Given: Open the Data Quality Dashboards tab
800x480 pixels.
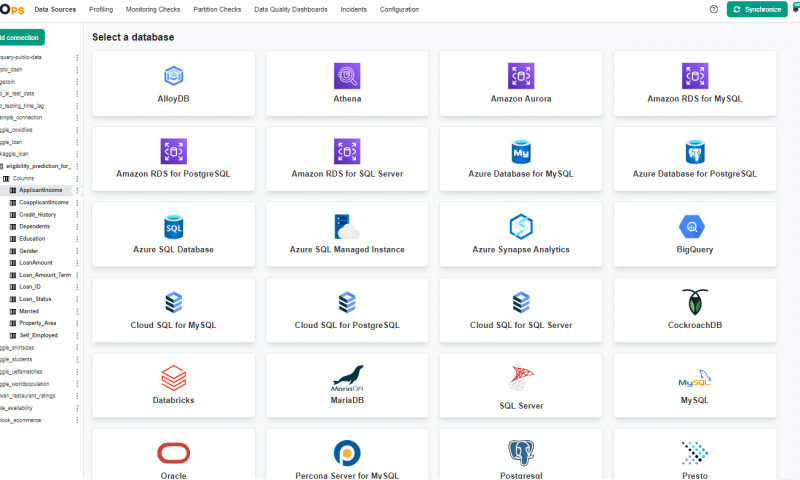Looking at the screenshot, I should 291,9.
